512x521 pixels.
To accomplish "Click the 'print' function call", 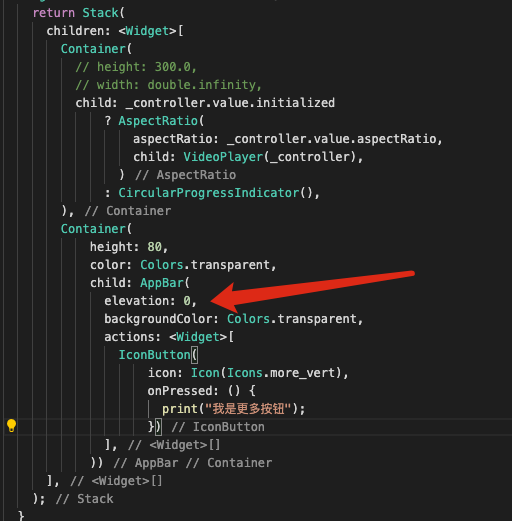I will click(180, 409).
